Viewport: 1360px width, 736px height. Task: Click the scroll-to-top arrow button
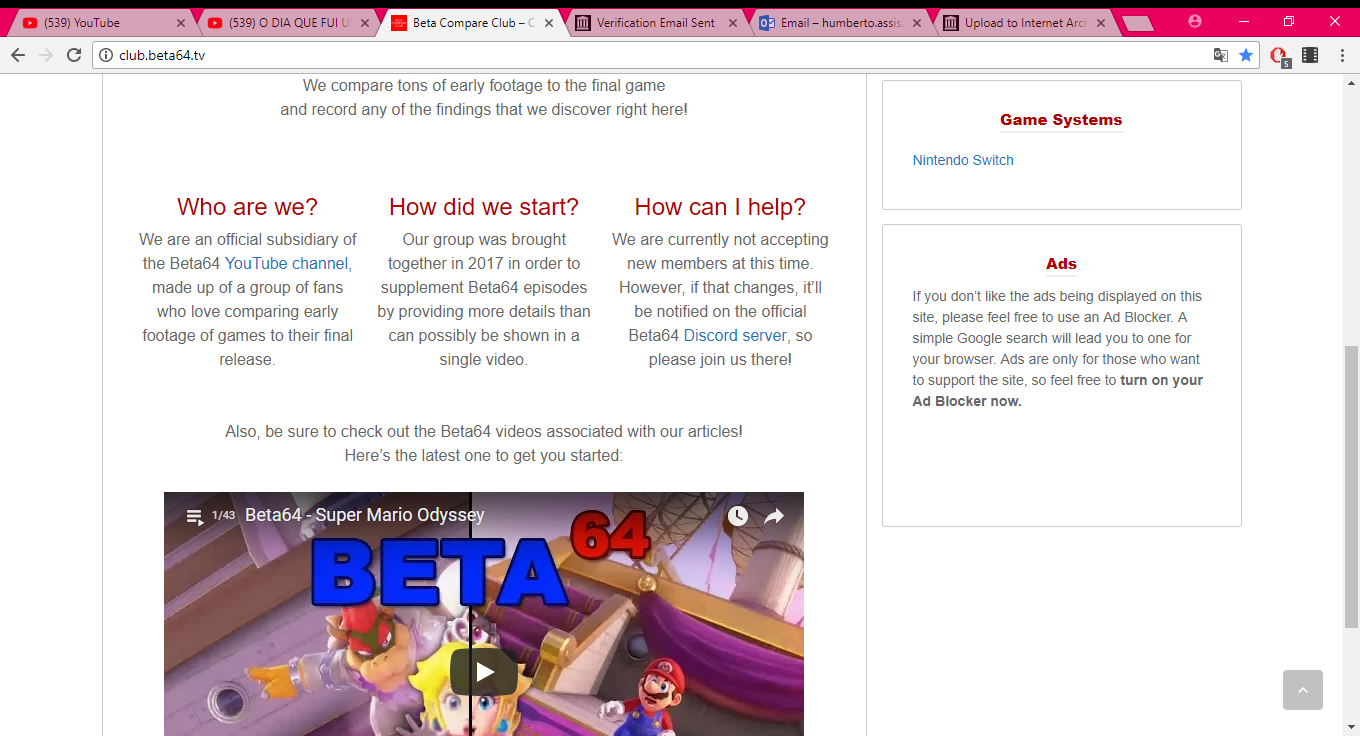[1303, 690]
